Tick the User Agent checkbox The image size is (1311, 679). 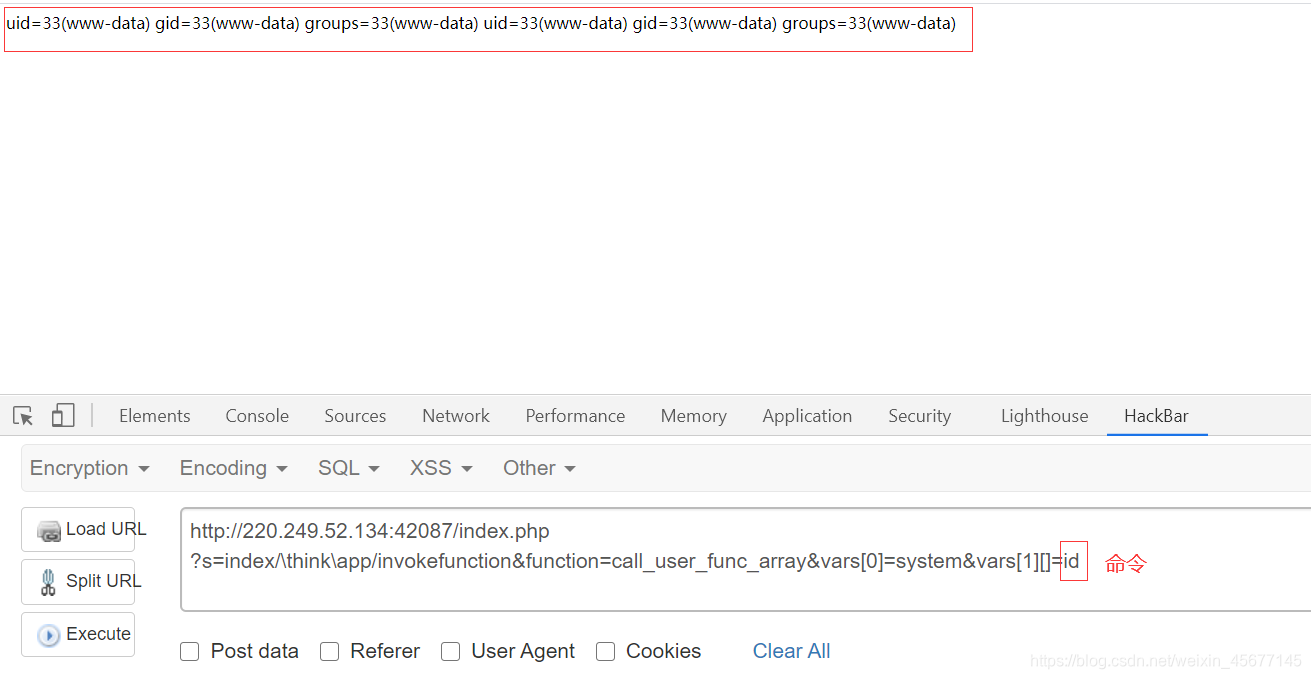click(450, 652)
